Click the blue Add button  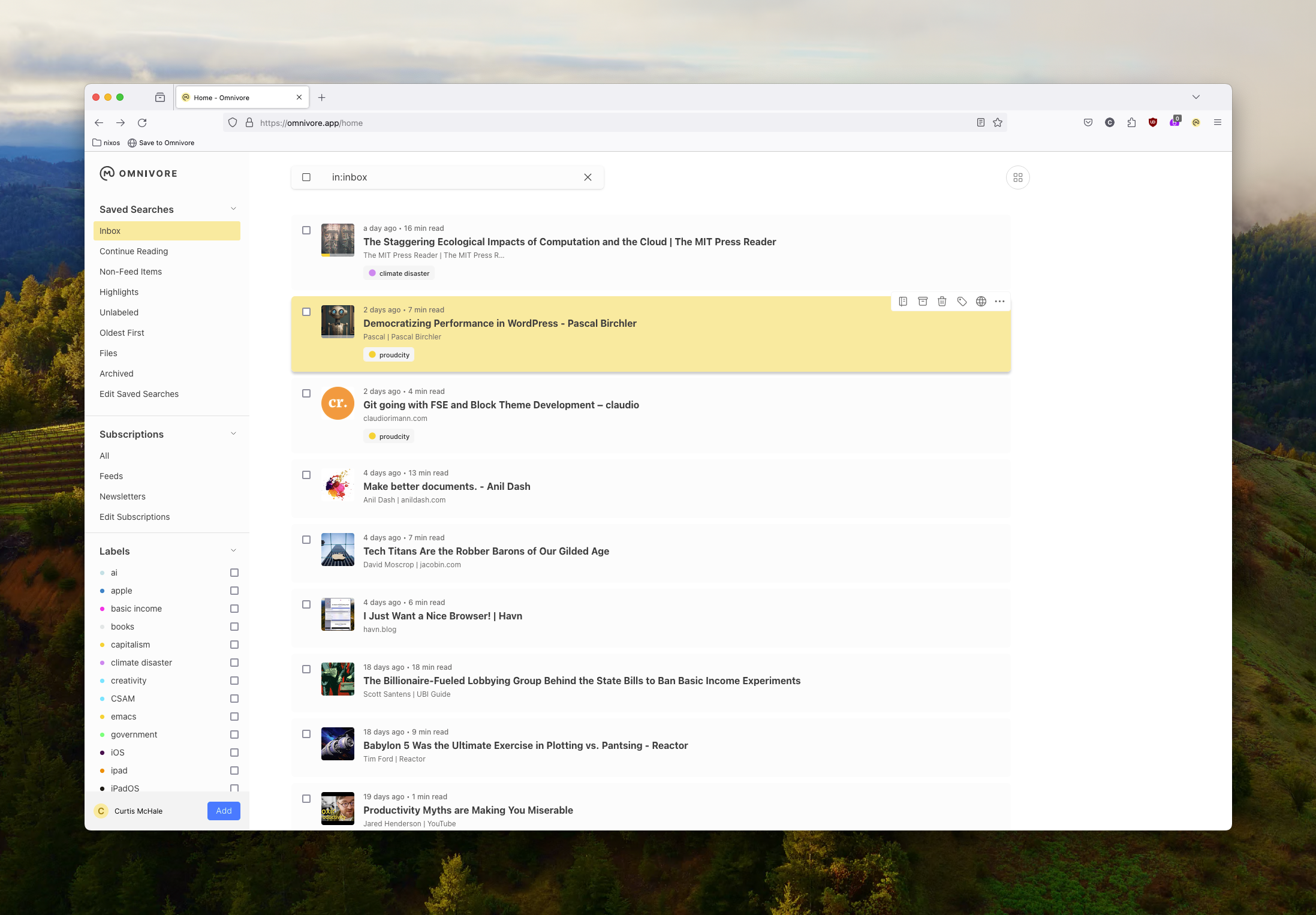224,811
